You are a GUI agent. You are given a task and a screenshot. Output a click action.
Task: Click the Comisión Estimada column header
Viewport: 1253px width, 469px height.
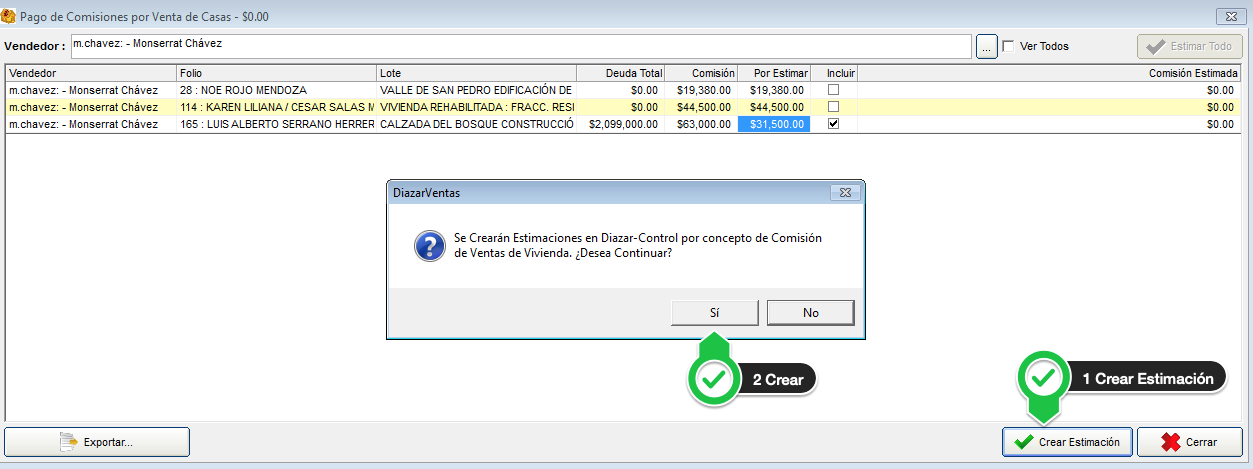click(x=1048, y=73)
